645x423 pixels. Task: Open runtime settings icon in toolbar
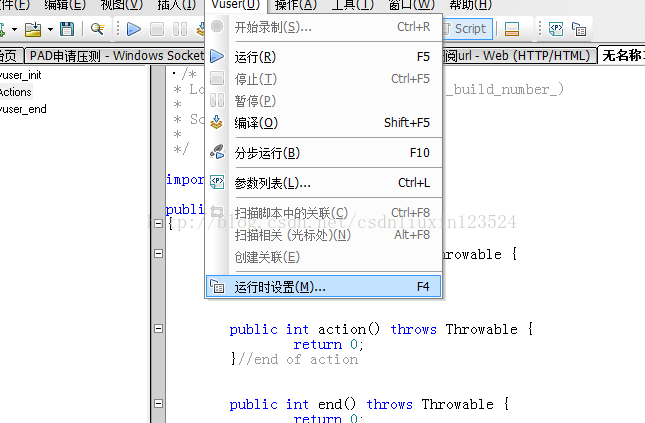(579, 29)
